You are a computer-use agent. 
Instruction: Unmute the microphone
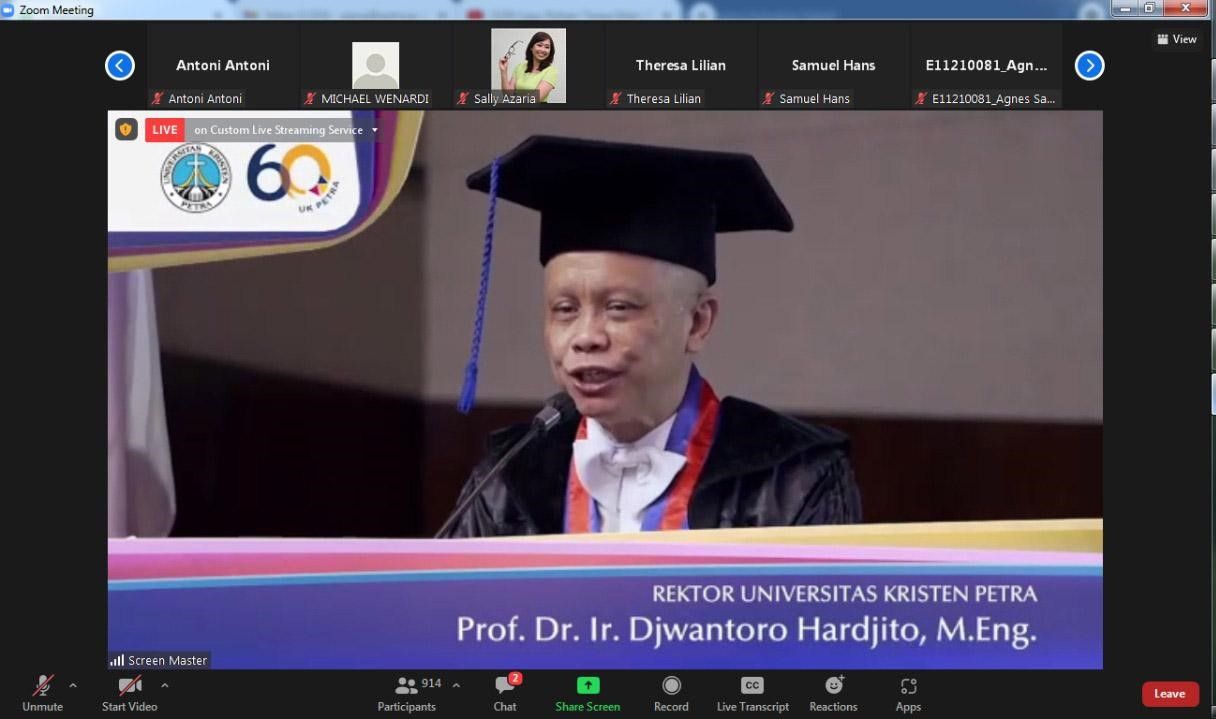[x=42, y=693]
